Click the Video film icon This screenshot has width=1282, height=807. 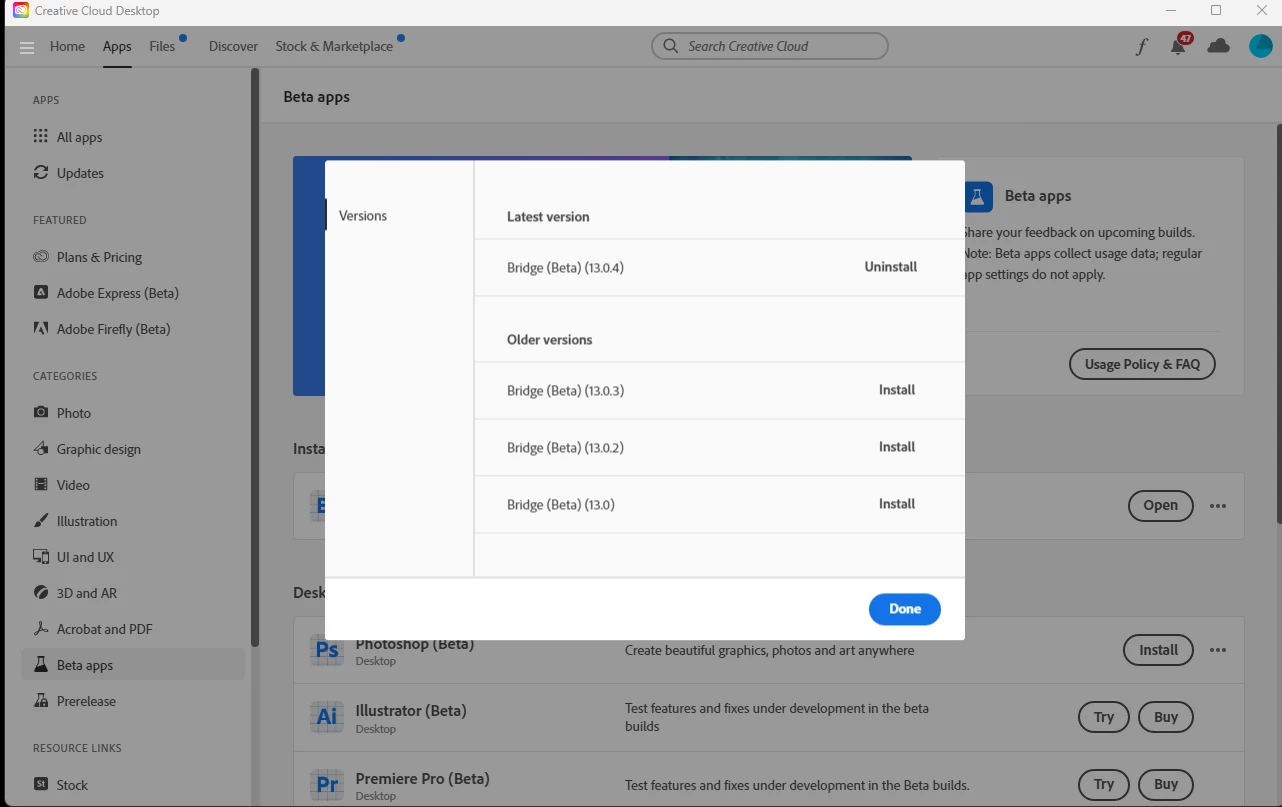pos(41,485)
